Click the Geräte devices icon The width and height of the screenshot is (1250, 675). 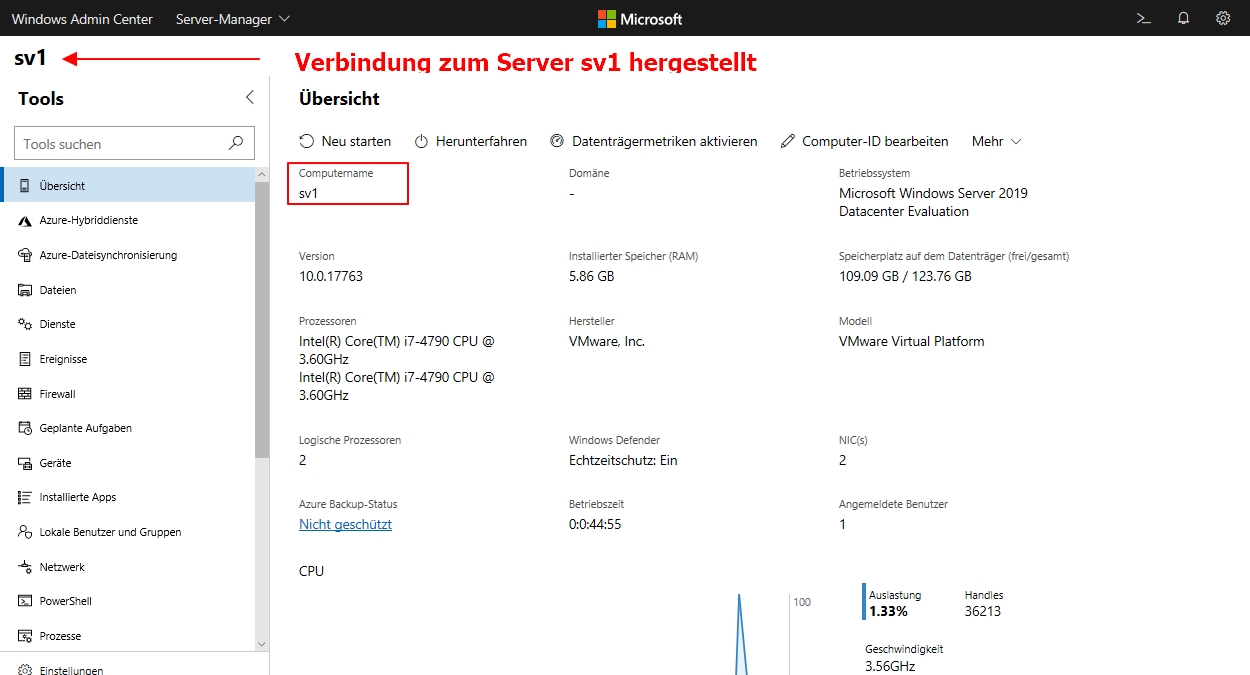(x=25, y=463)
